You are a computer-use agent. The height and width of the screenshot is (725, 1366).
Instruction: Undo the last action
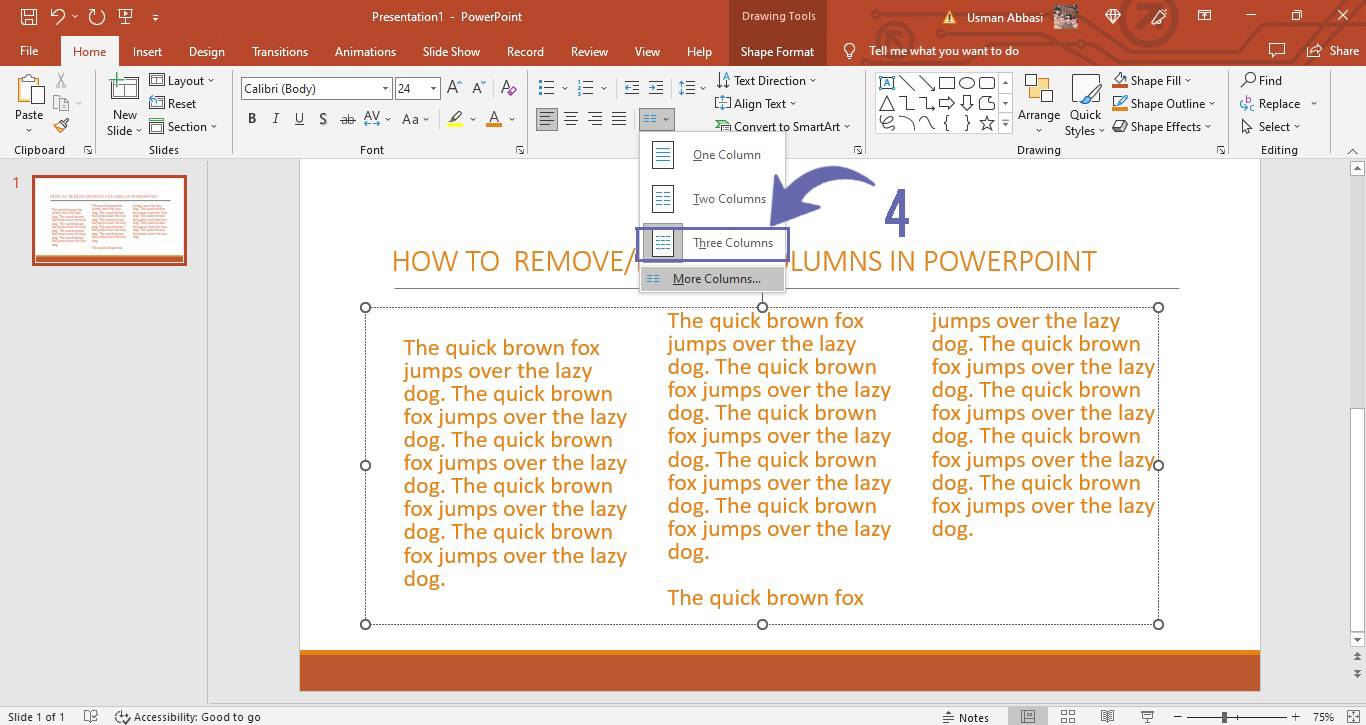coord(58,16)
